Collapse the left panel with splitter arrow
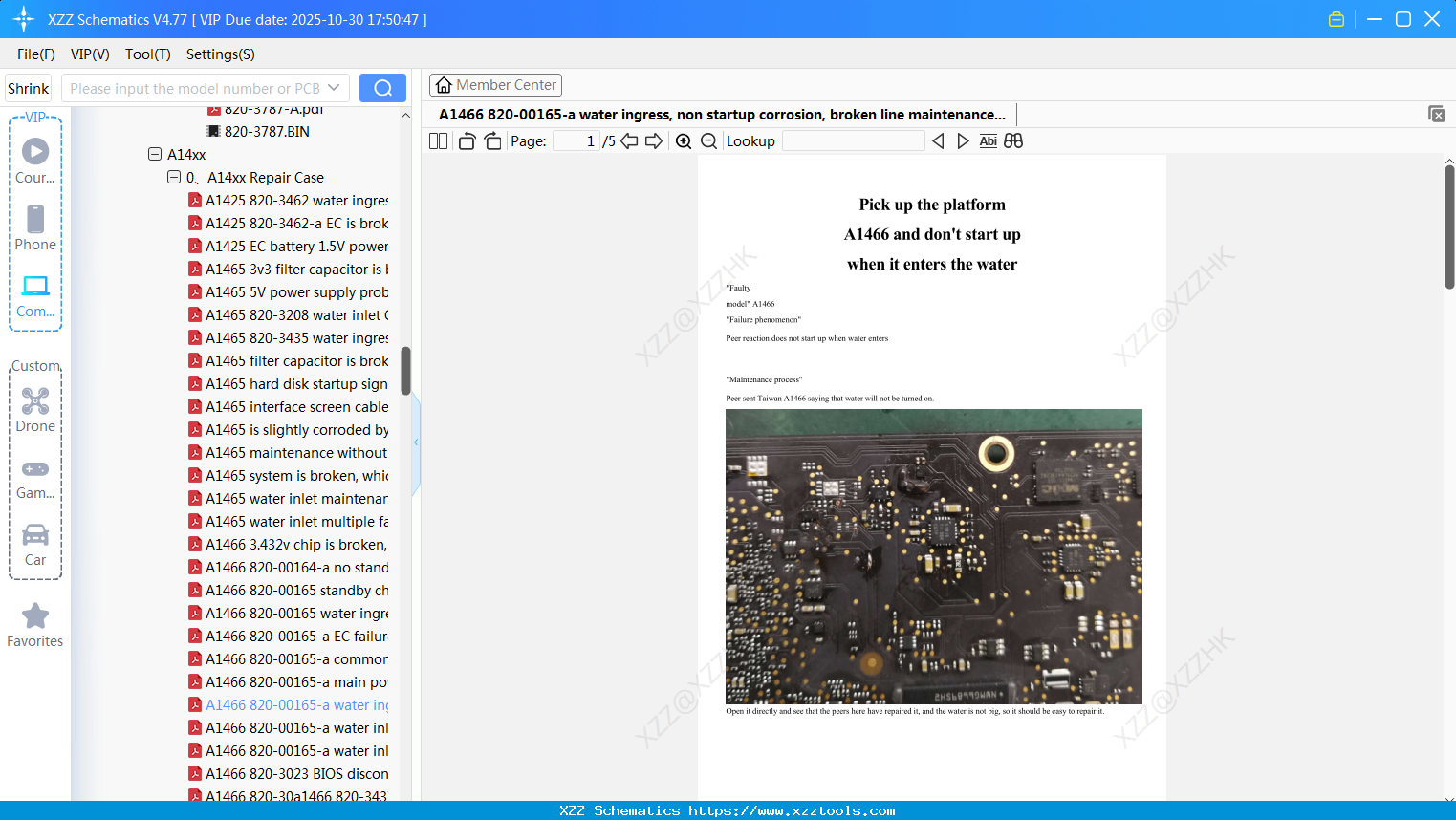This screenshot has width=1456, height=820. (x=416, y=442)
